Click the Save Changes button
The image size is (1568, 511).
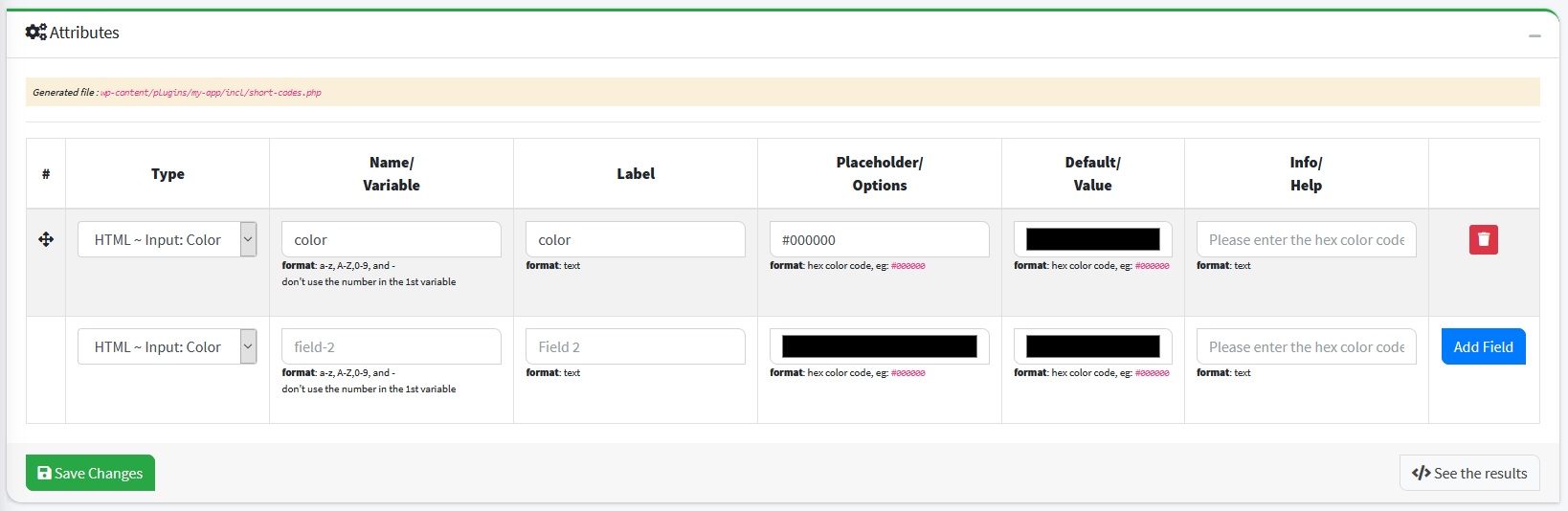click(x=90, y=473)
